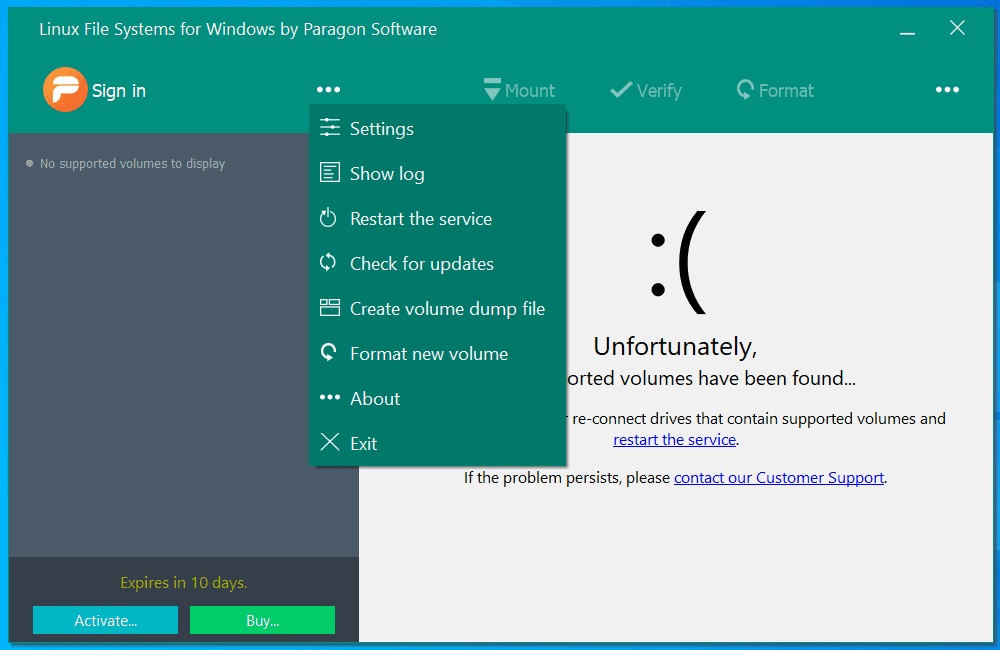Image resolution: width=1000 pixels, height=650 pixels.
Task: Choose Restart the service menu item
Action: tap(438, 219)
